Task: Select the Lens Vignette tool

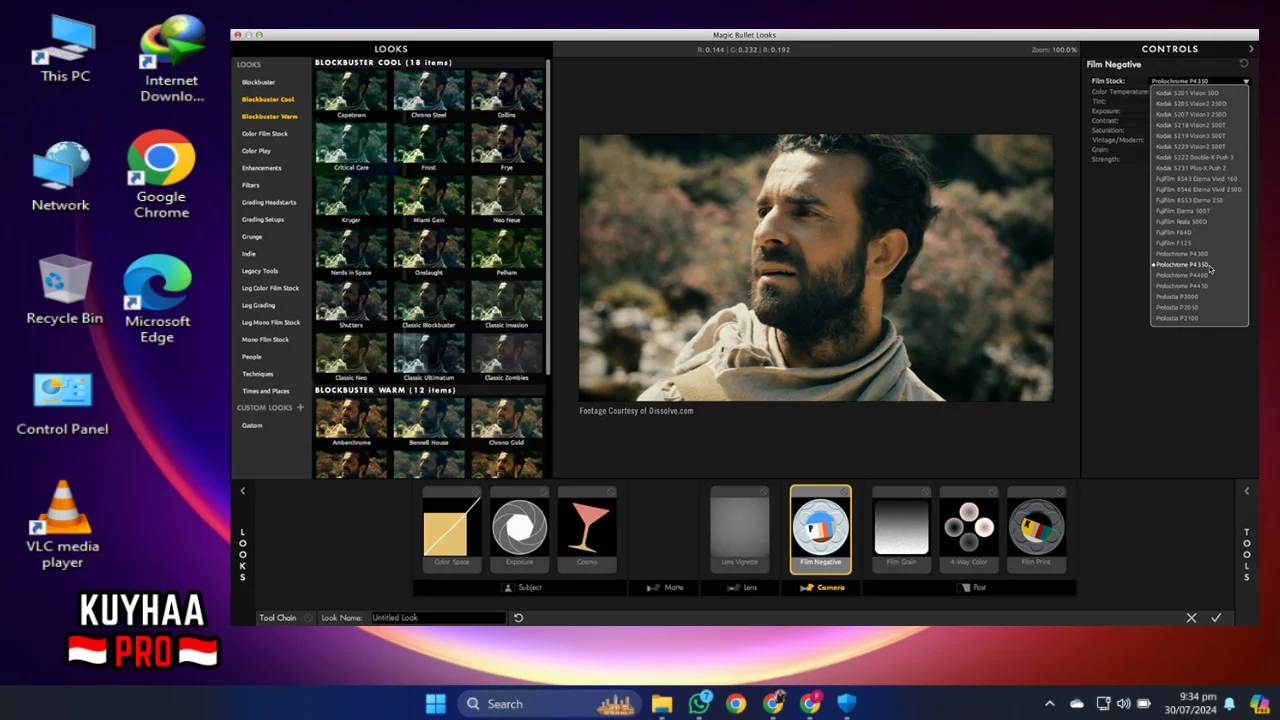Action: click(740, 529)
